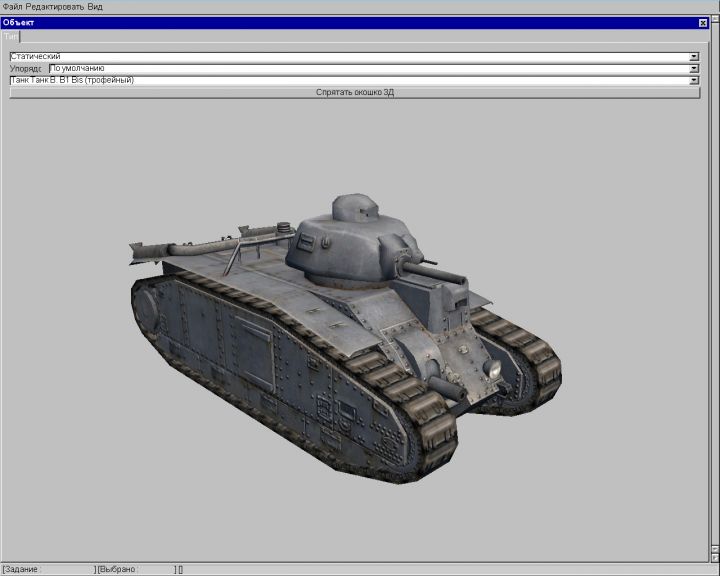Image resolution: width=720 pixels, height=576 pixels.
Task: Expand the По умолчанию dropdown arrow
Action: (694, 69)
